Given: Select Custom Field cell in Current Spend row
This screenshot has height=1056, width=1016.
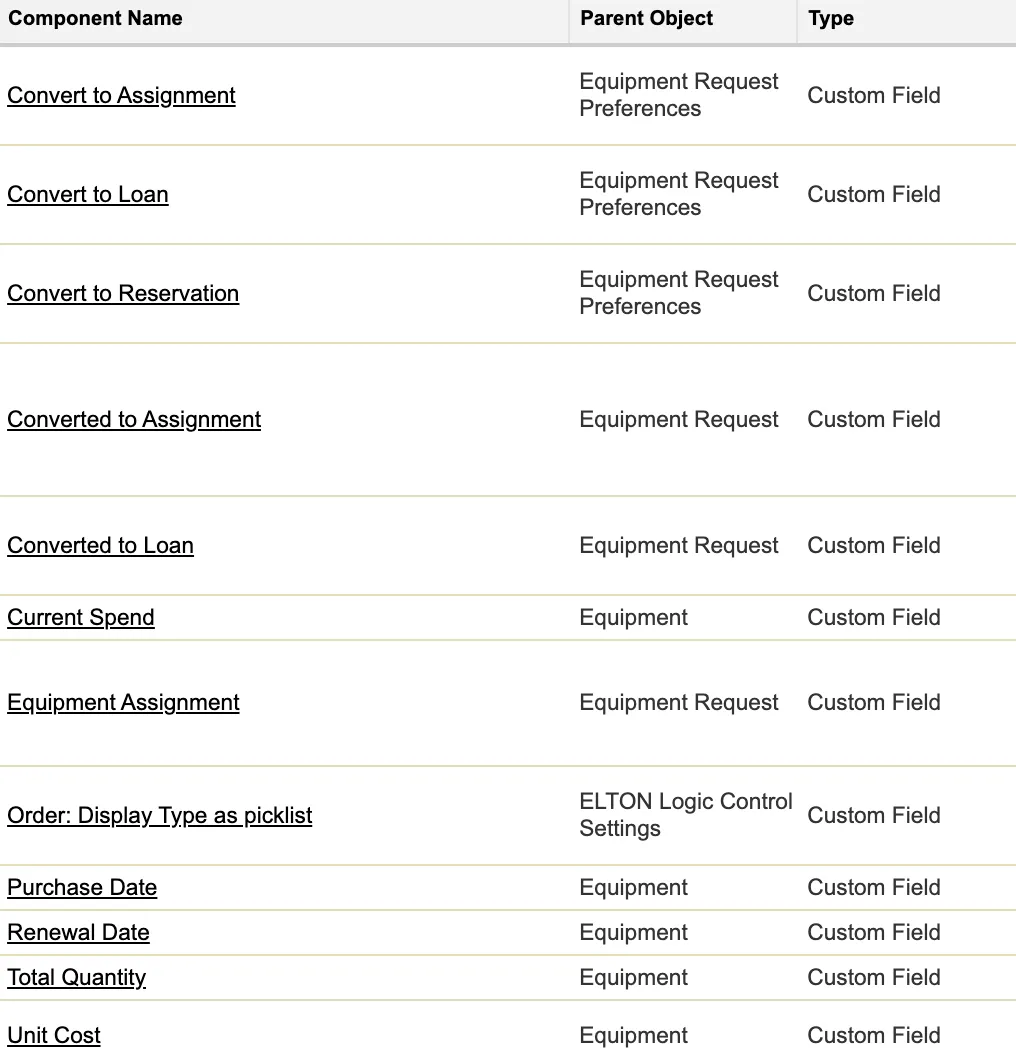Looking at the screenshot, I should 874,618.
